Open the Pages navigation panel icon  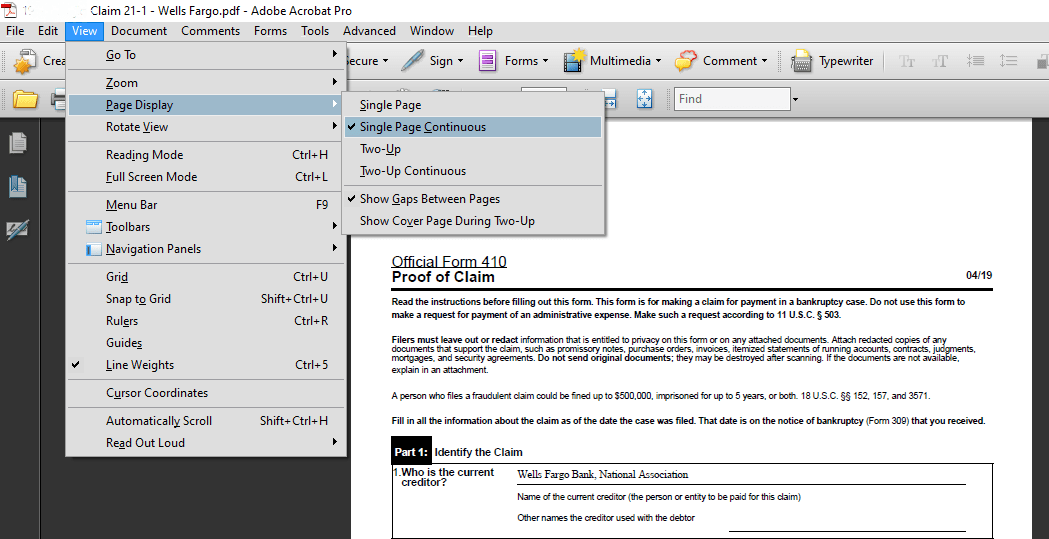18,142
